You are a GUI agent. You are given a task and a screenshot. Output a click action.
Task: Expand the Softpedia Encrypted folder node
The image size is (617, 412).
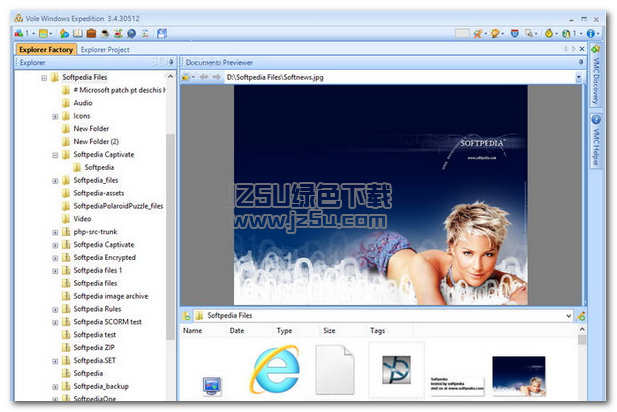(55, 258)
